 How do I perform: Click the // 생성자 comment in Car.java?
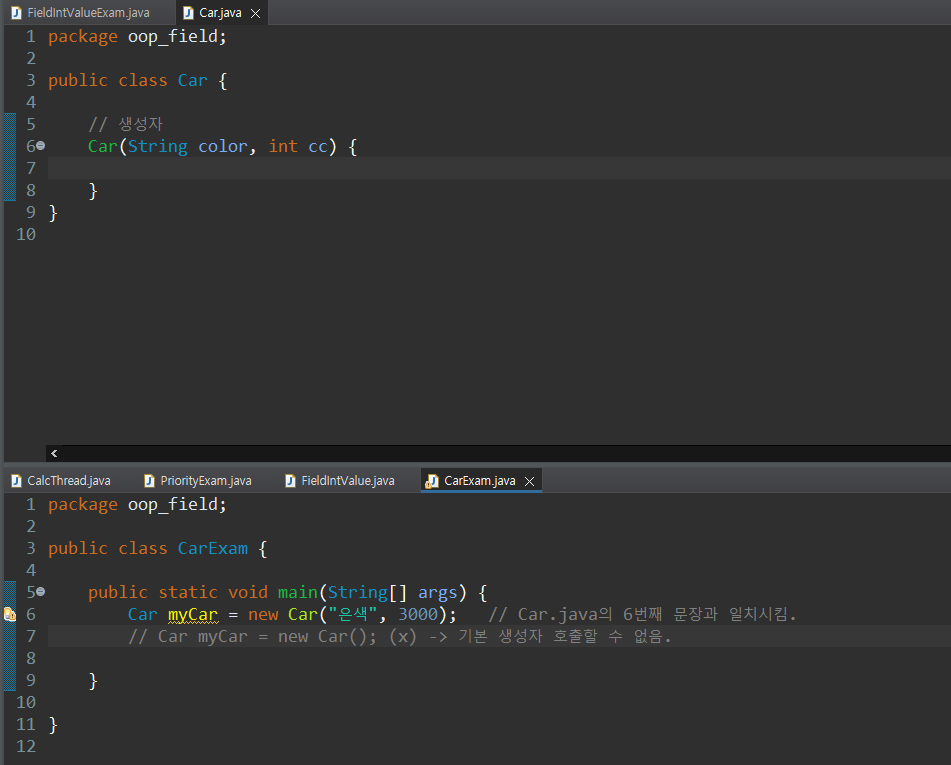click(125, 124)
